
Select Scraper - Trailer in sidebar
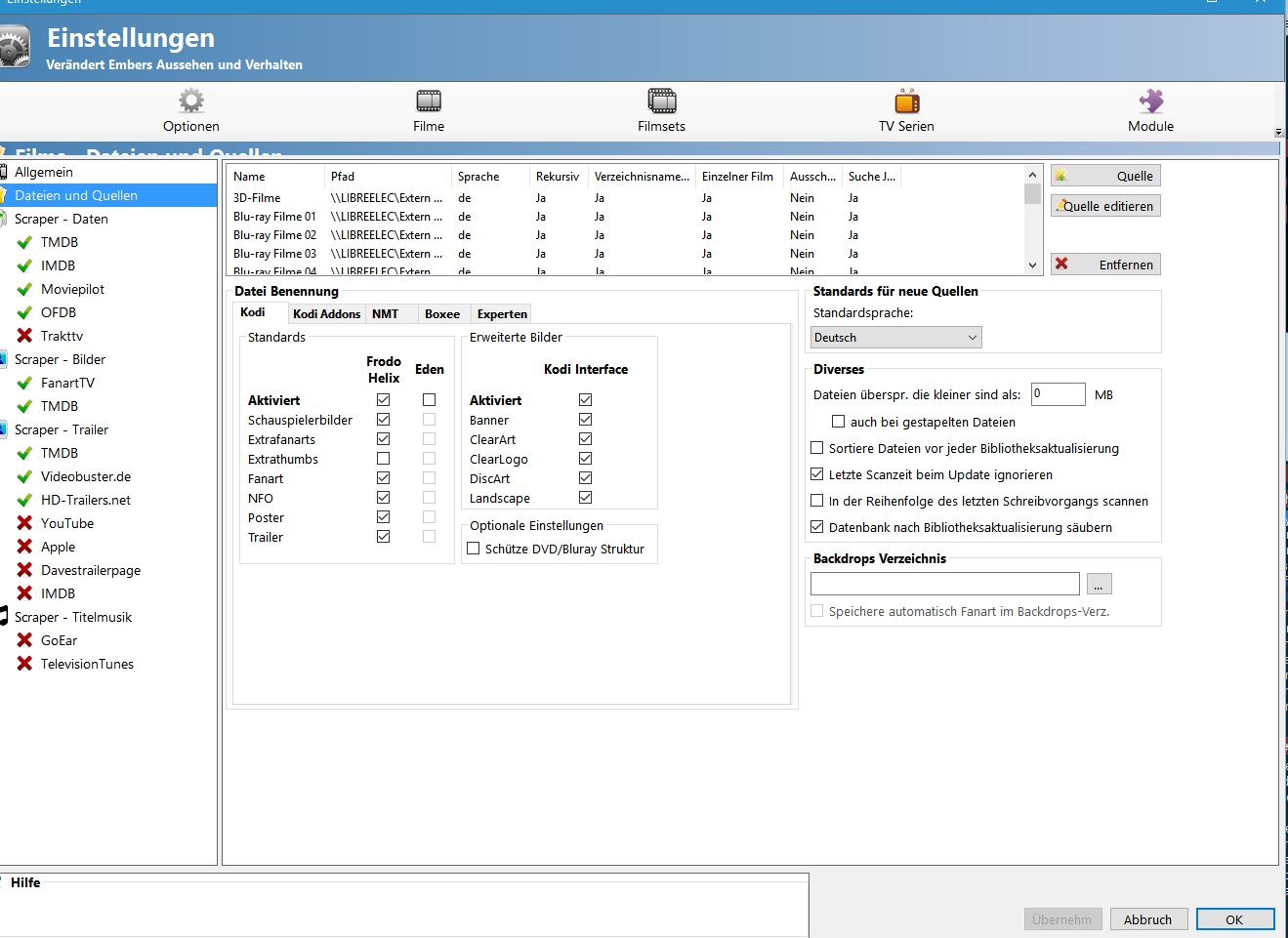62,429
